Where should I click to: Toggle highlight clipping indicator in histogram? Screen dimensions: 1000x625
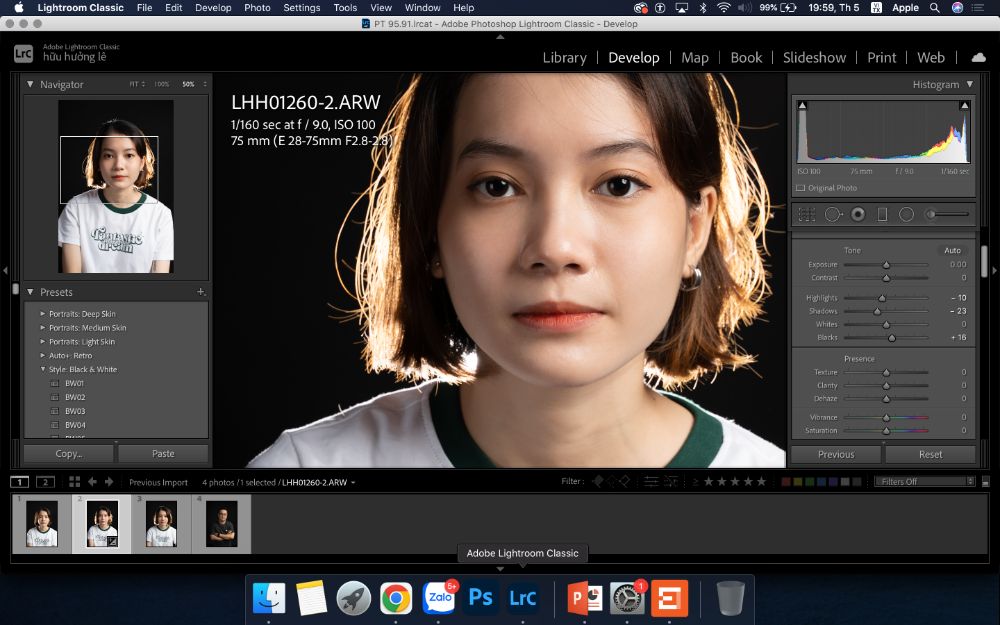(x=964, y=105)
